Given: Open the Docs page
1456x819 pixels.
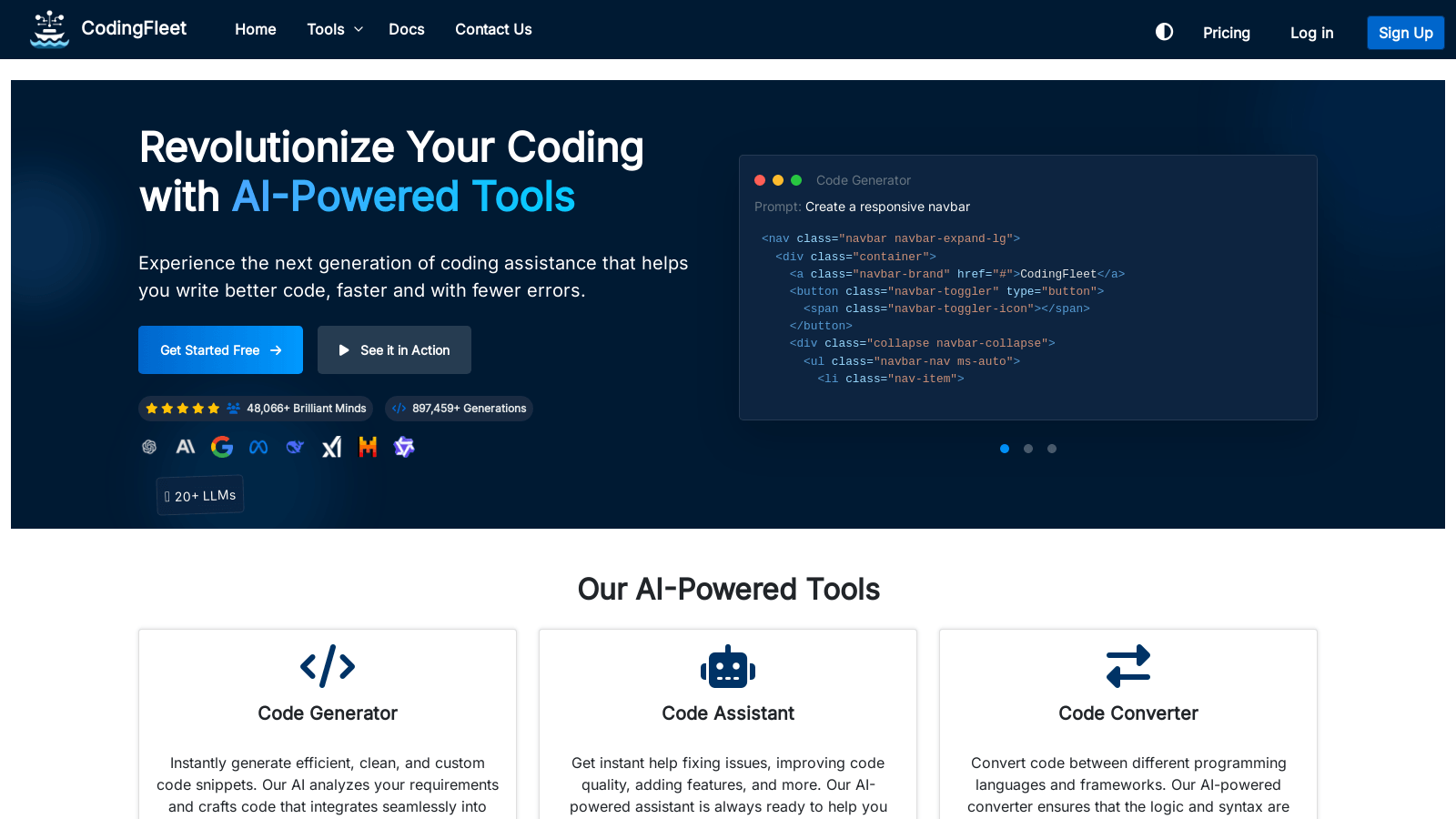Looking at the screenshot, I should click(407, 29).
